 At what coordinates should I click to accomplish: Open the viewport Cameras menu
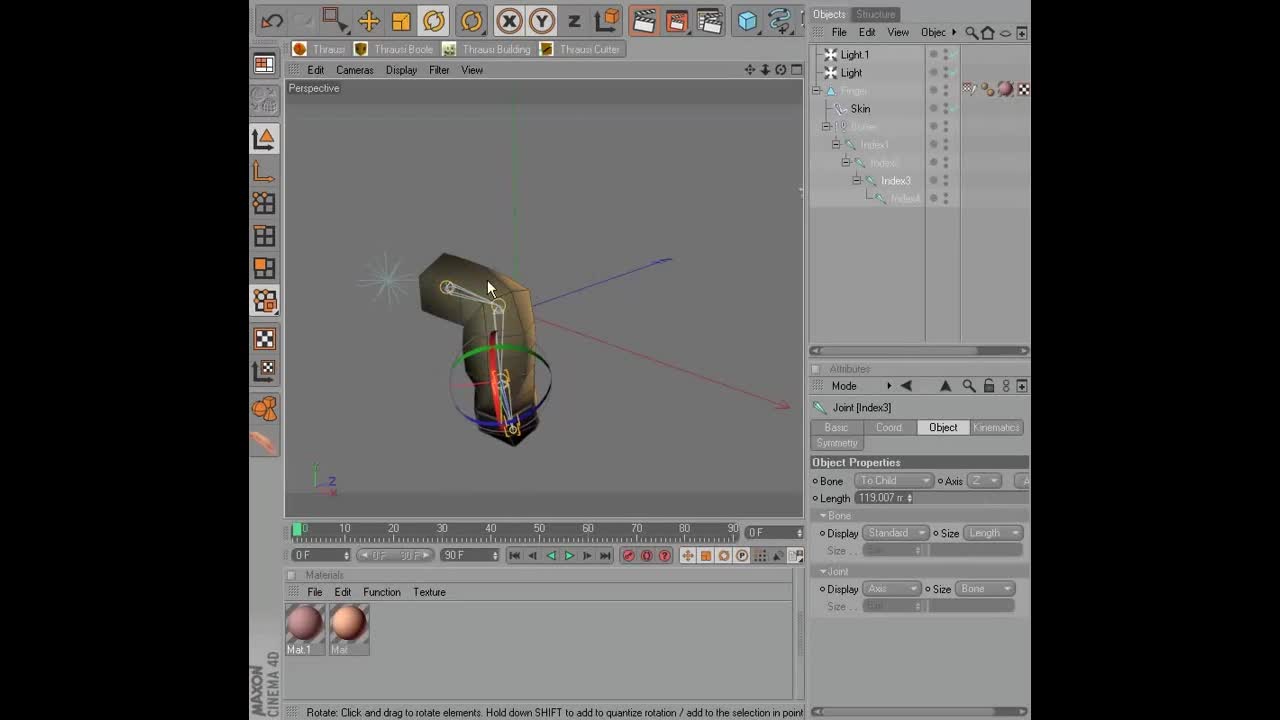tap(354, 70)
